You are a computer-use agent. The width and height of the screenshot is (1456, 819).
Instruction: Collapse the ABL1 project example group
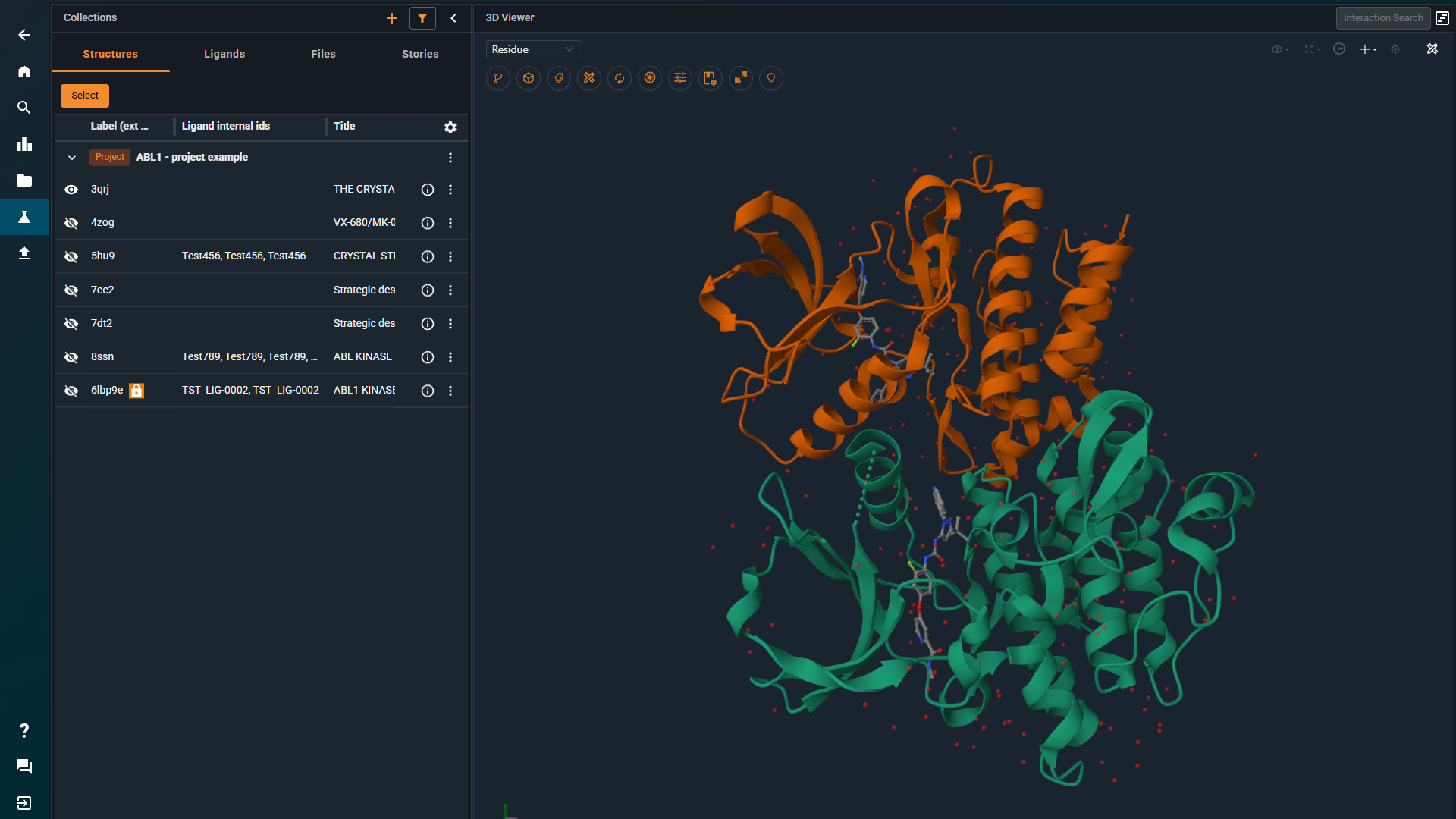click(x=72, y=158)
